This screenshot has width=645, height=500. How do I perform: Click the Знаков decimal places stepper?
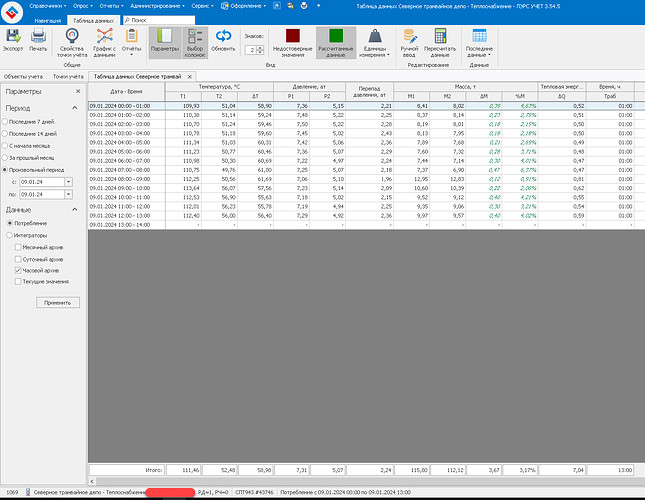(260, 50)
